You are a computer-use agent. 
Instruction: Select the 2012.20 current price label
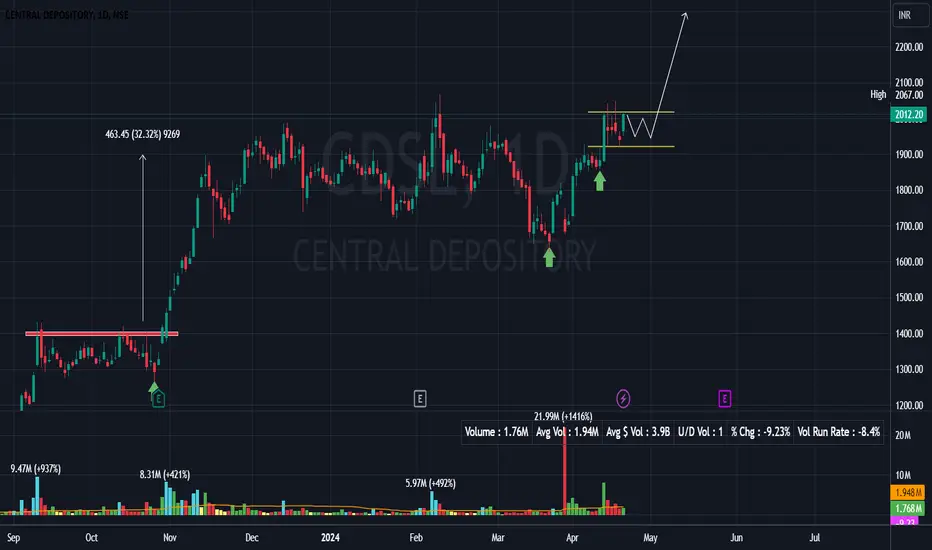tap(908, 114)
